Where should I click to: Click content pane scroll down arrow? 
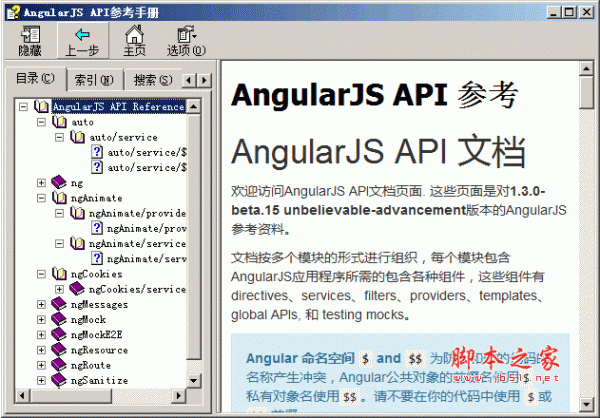[586, 403]
